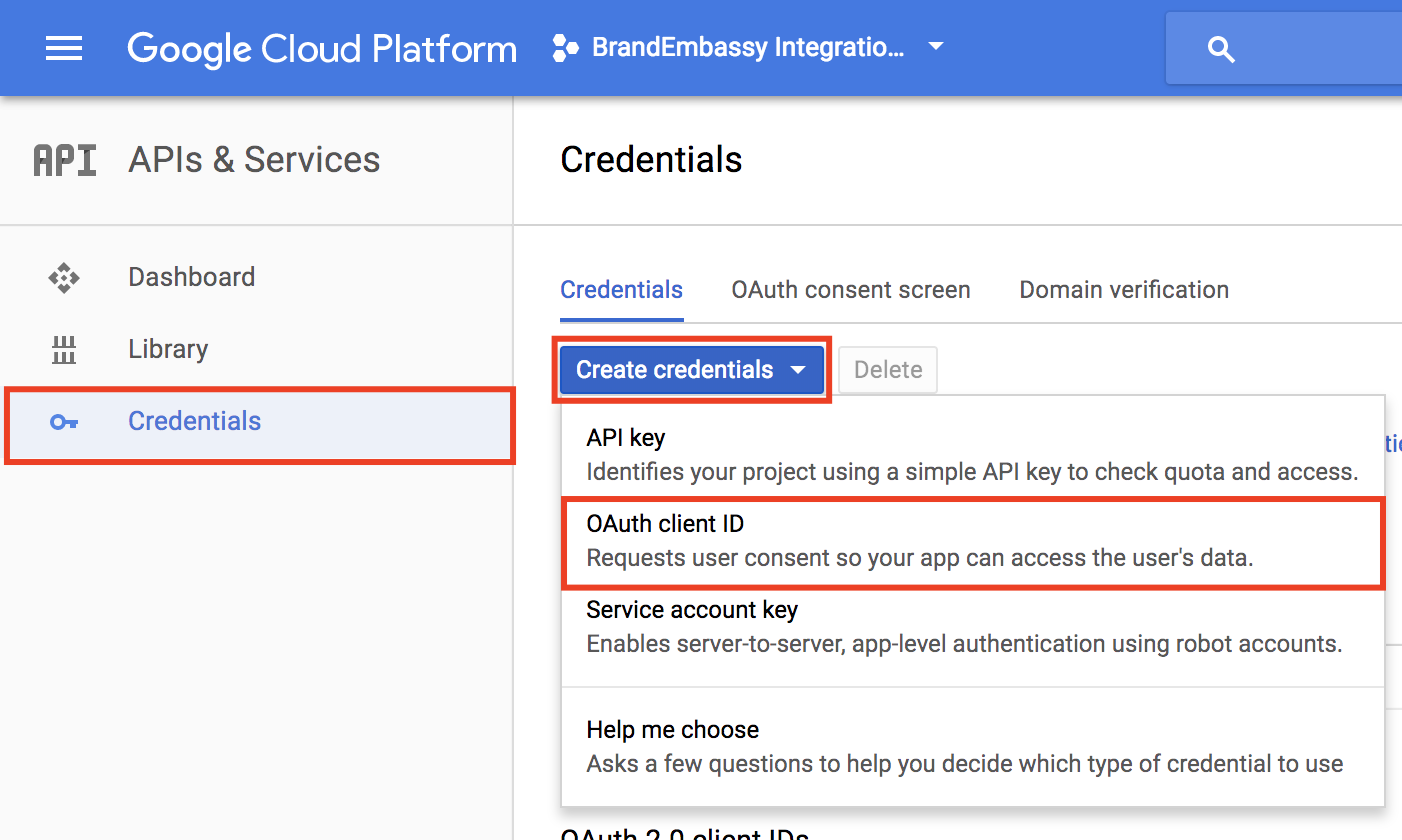Image resolution: width=1402 pixels, height=840 pixels.
Task: Choose OAuth client ID option
Action: click(972, 541)
